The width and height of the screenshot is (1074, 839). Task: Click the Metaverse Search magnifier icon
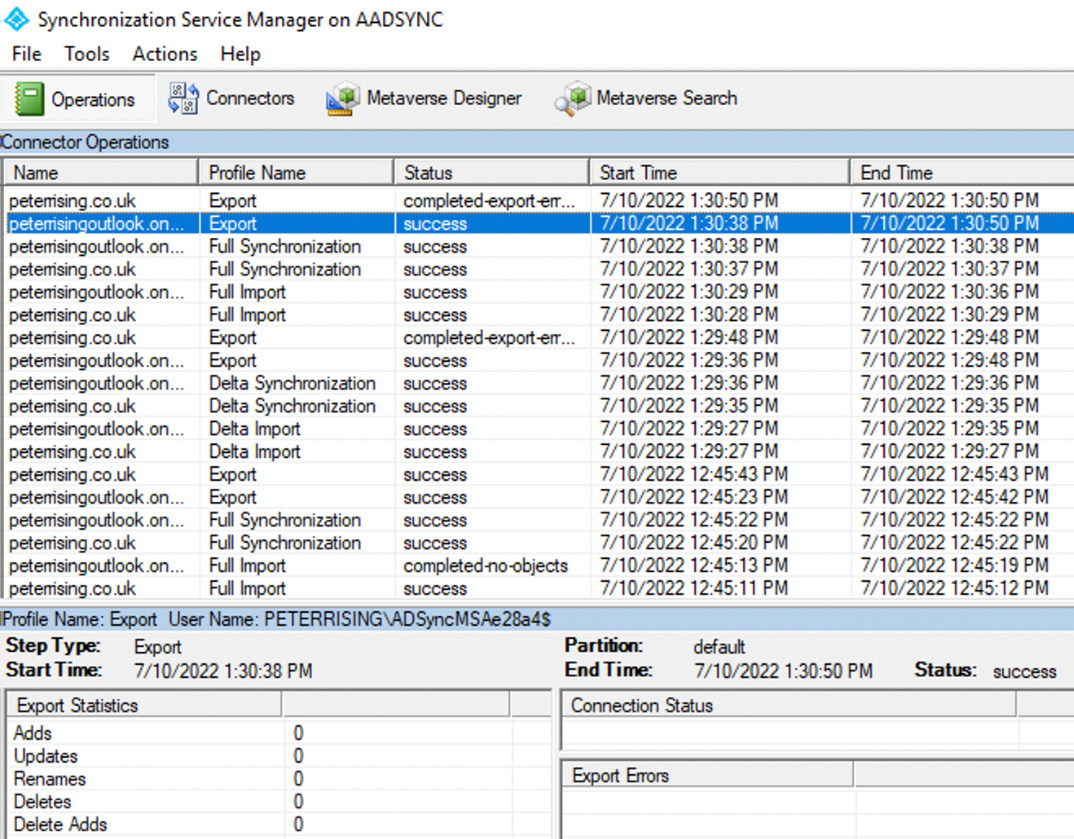573,98
